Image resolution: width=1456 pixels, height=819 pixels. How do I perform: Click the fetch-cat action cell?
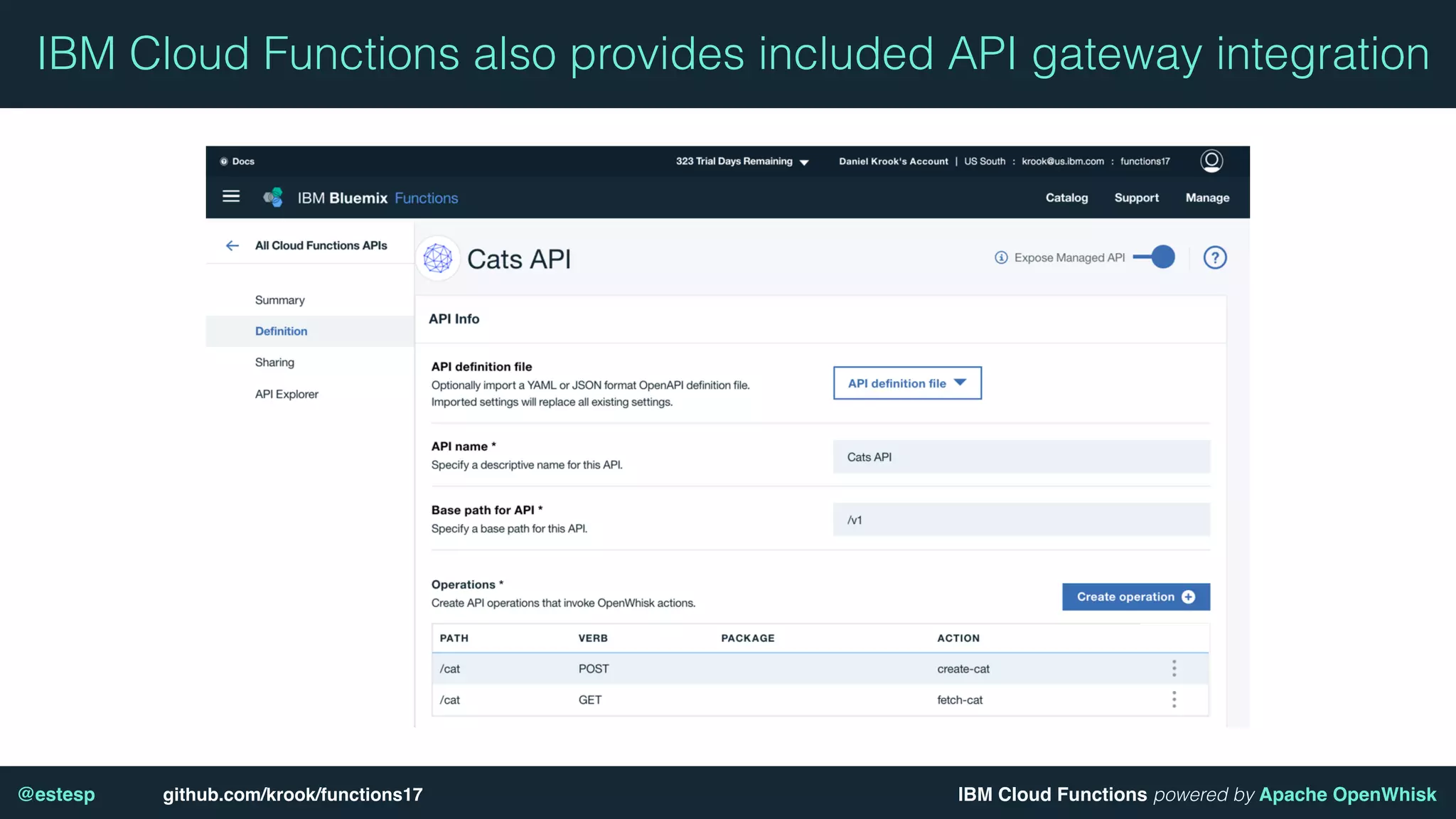(960, 700)
